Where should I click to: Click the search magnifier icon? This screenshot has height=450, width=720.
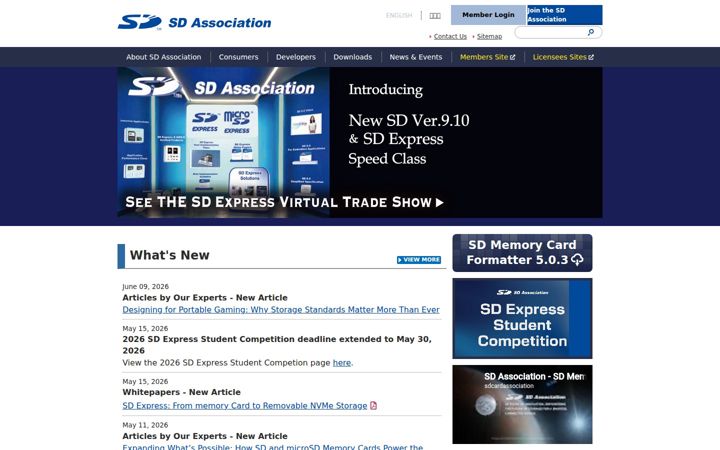coord(591,32)
